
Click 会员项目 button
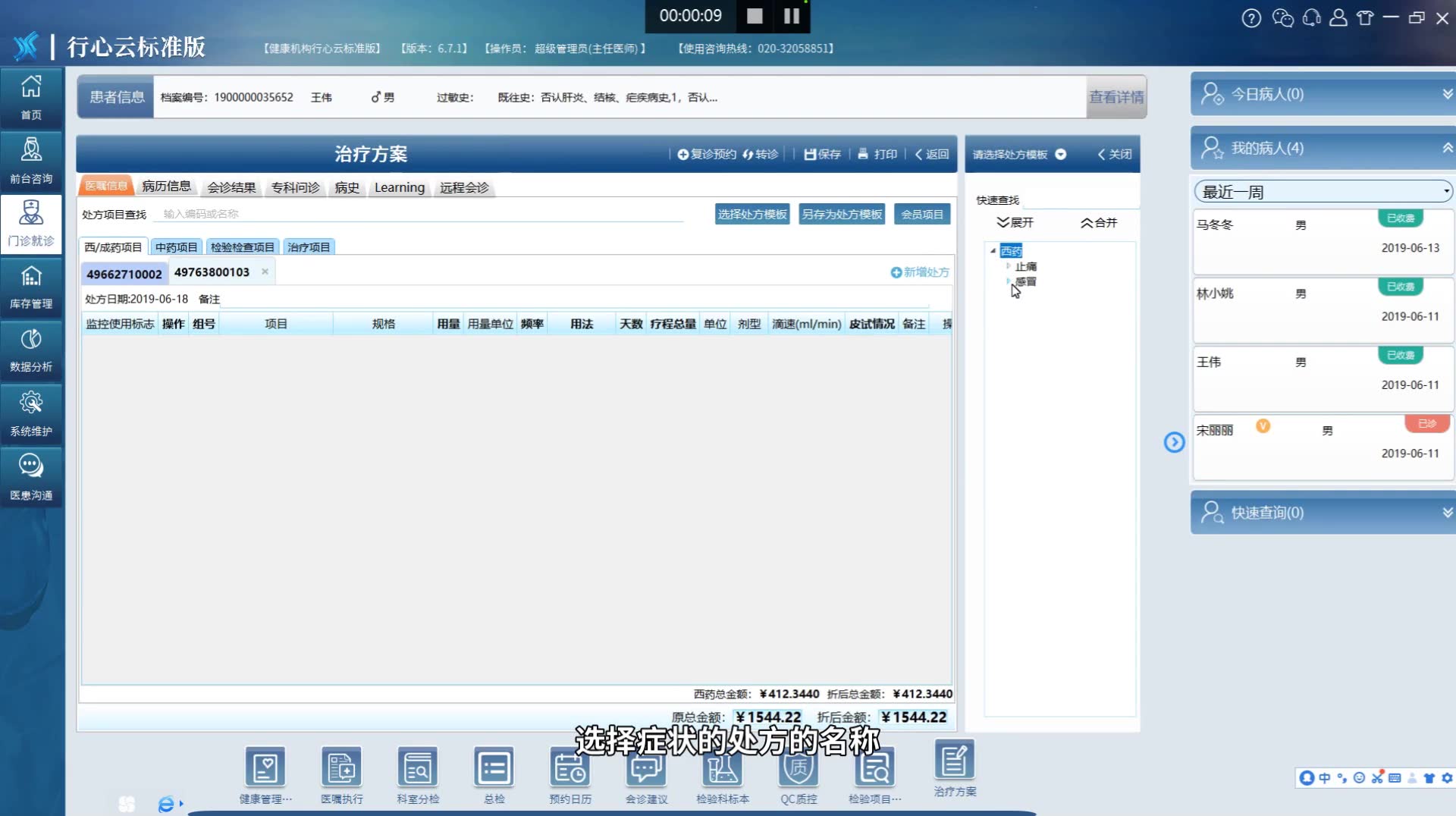coord(922,214)
